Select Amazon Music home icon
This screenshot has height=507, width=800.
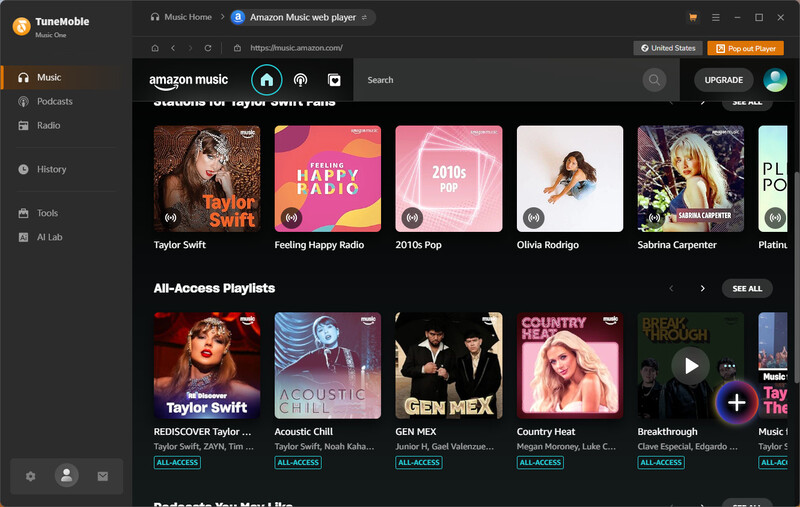tap(266, 80)
